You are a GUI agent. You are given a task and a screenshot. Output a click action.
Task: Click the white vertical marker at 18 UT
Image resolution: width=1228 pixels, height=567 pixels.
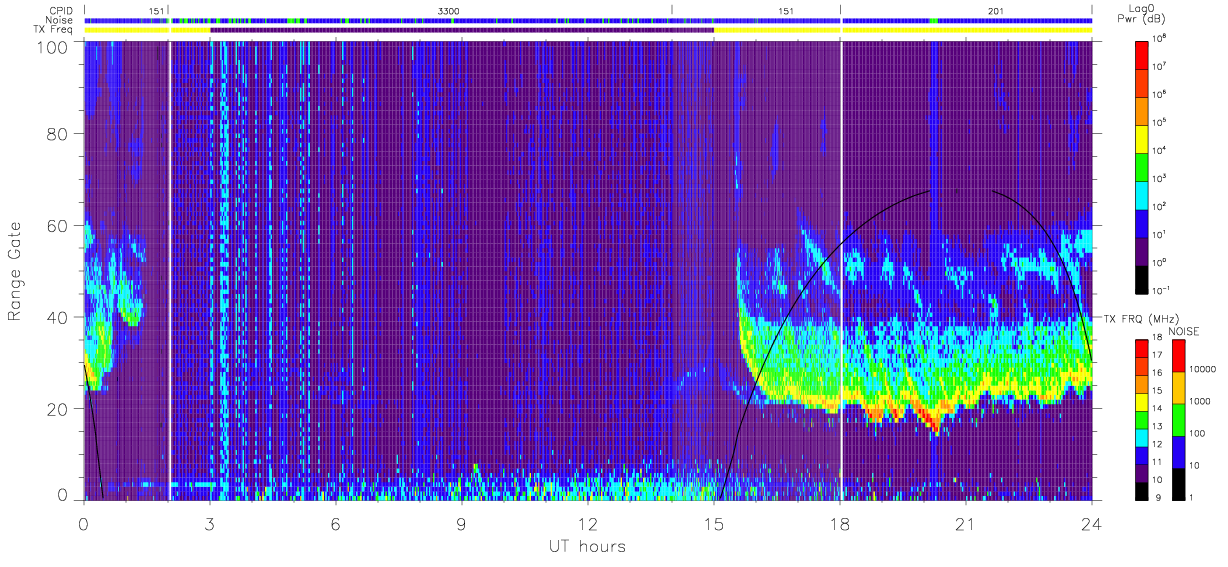pos(841,270)
